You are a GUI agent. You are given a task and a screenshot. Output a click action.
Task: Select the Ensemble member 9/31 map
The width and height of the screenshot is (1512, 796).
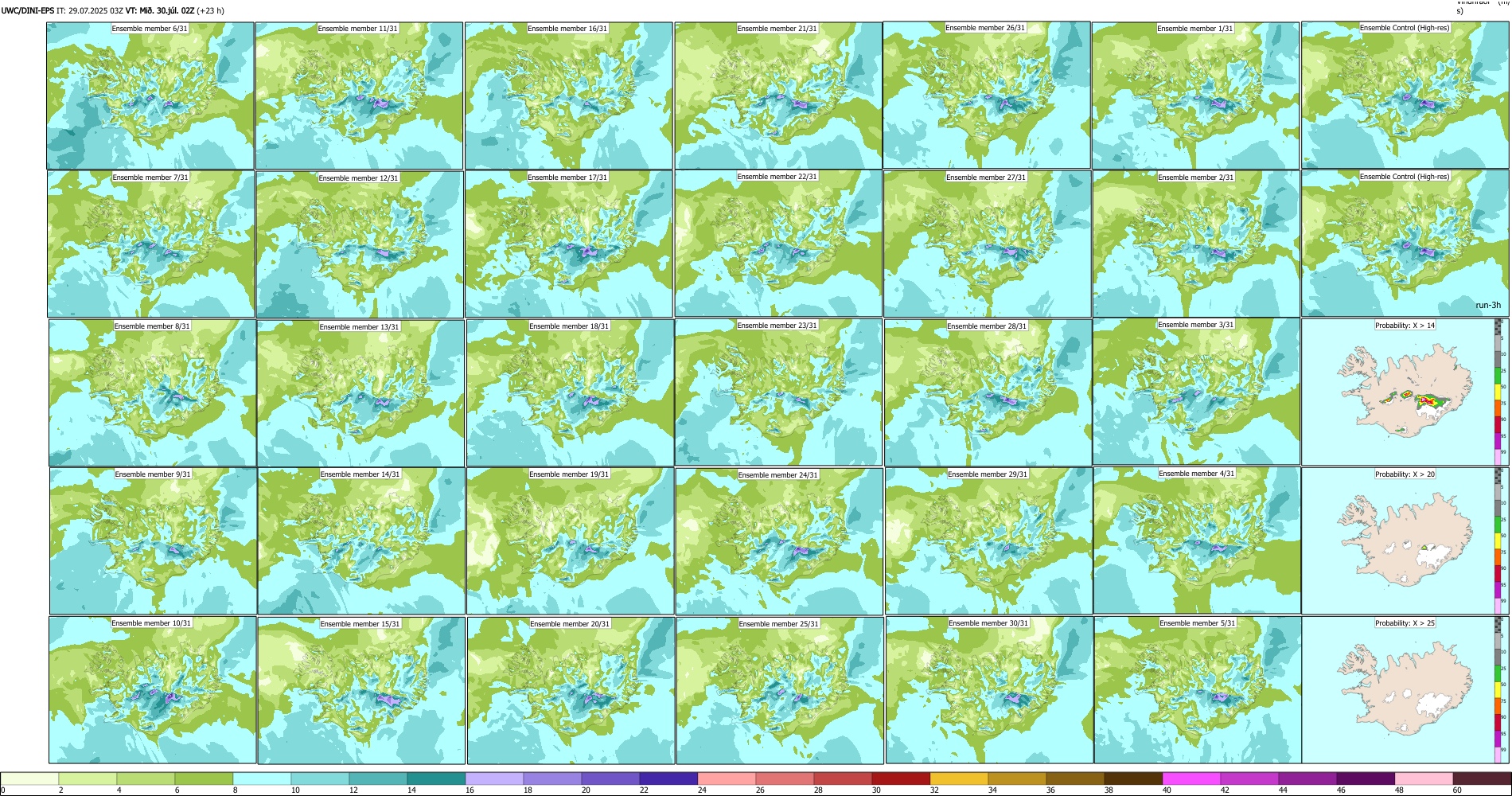(153, 541)
